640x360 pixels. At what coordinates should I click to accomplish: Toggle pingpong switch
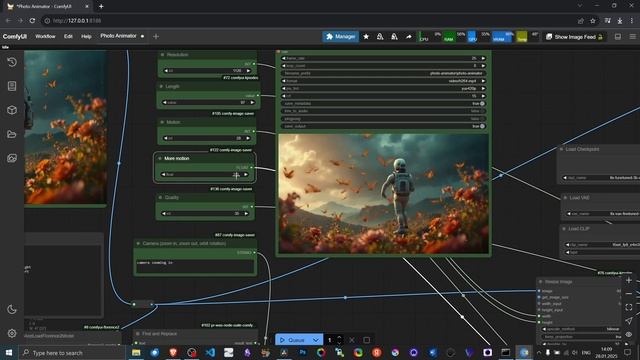[x=482, y=119]
